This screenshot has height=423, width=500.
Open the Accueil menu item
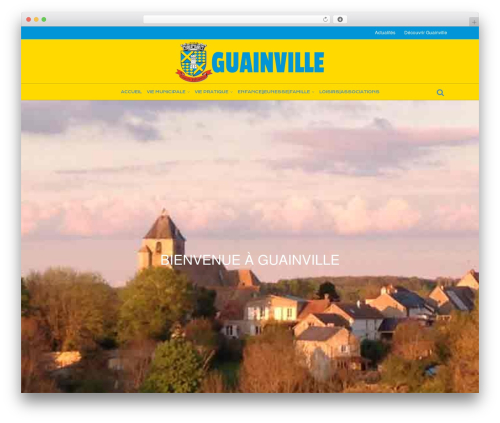point(131,92)
